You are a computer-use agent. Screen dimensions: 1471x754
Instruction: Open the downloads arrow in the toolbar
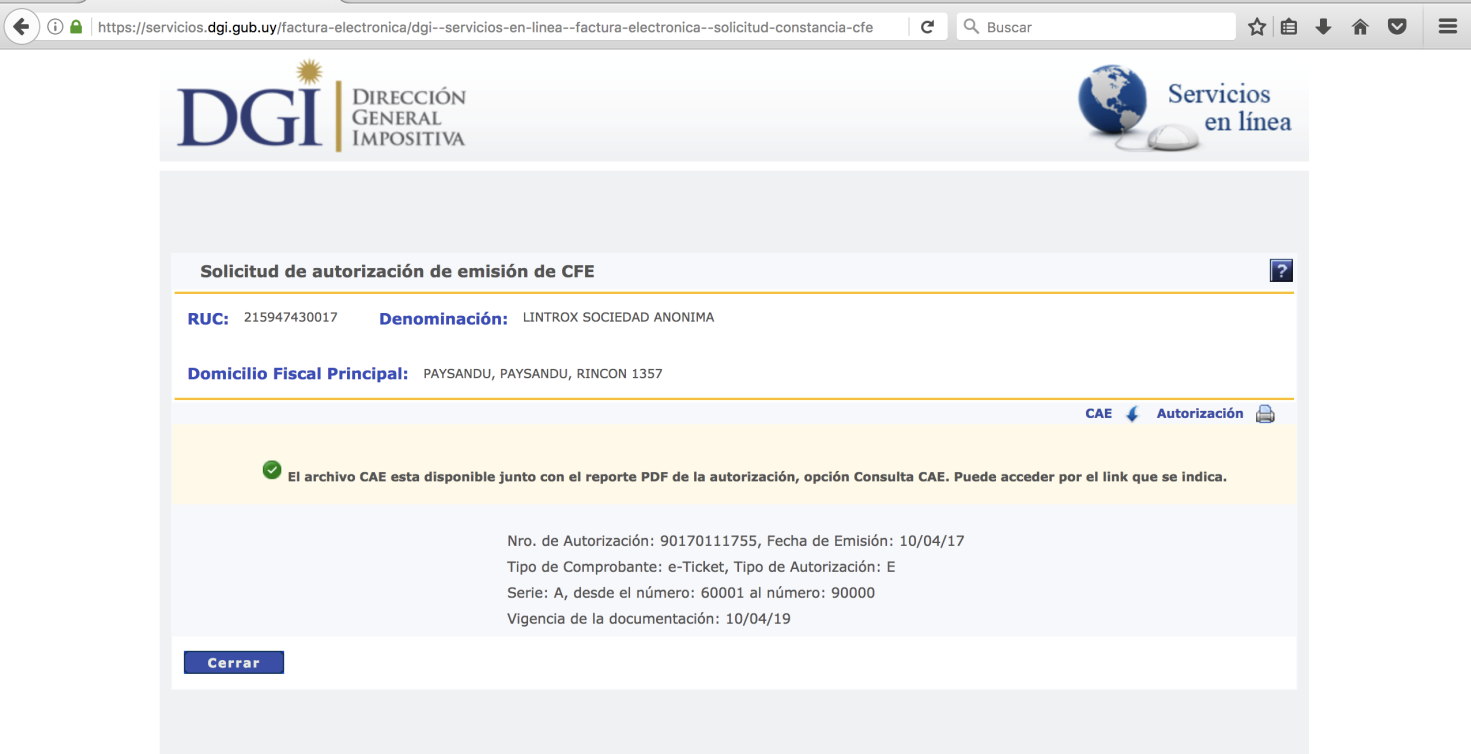coord(1324,27)
